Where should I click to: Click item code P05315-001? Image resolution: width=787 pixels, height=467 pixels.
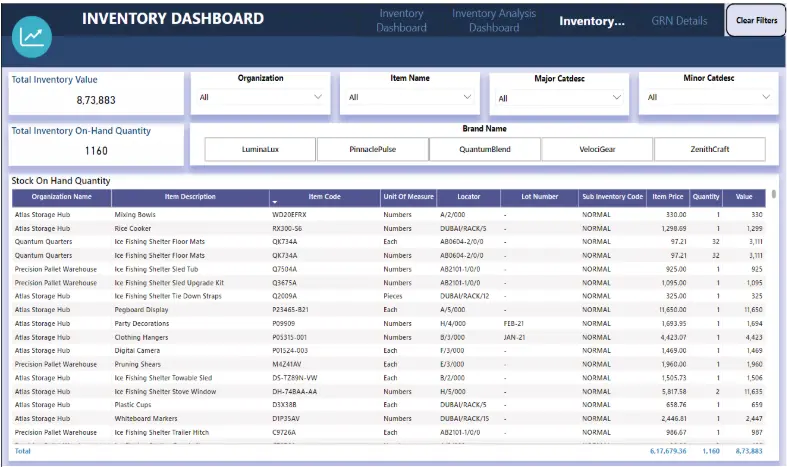[x=289, y=337]
